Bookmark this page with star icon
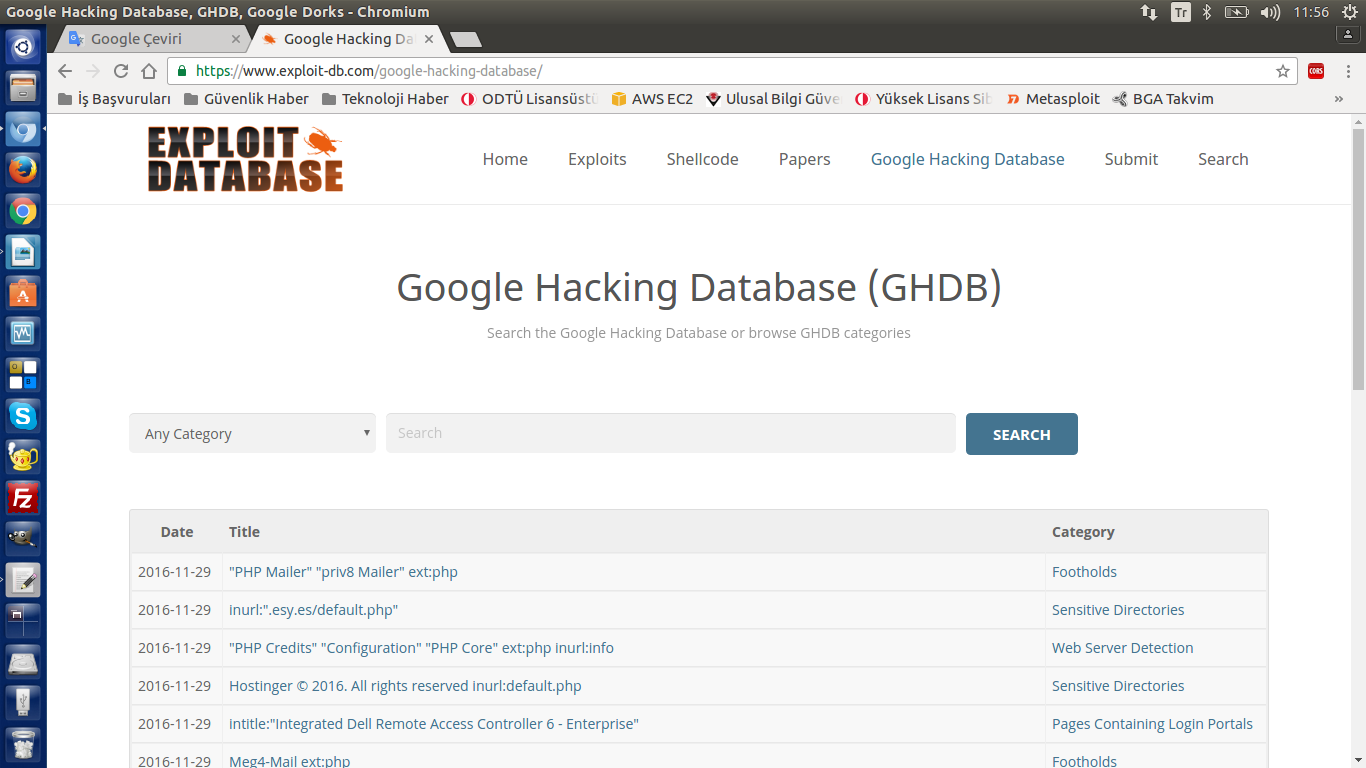The height and width of the screenshot is (768, 1366). pos(1283,71)
